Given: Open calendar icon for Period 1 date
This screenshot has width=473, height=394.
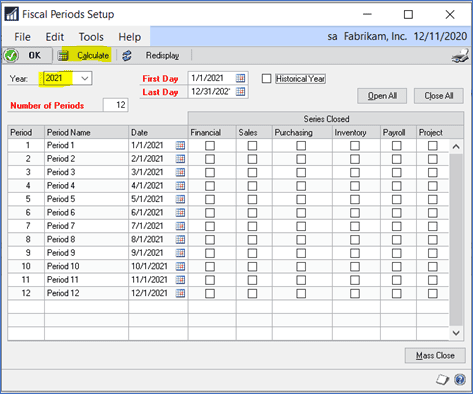Looking at the screenshot, I should pos(180,145).
